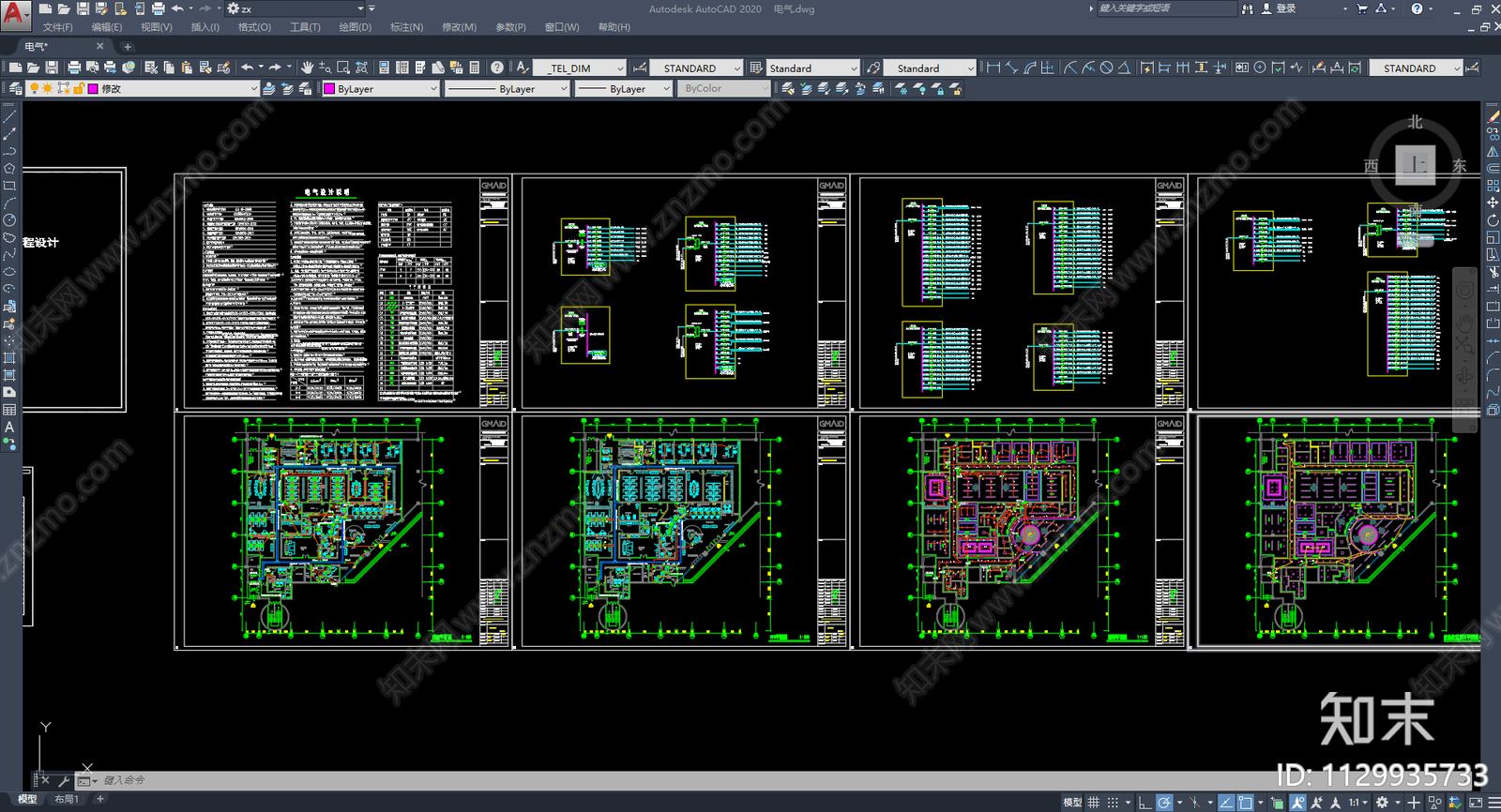Open the 文件(F) menu
The height and width of the screenshot is (812, 1501).
point(57,27)
